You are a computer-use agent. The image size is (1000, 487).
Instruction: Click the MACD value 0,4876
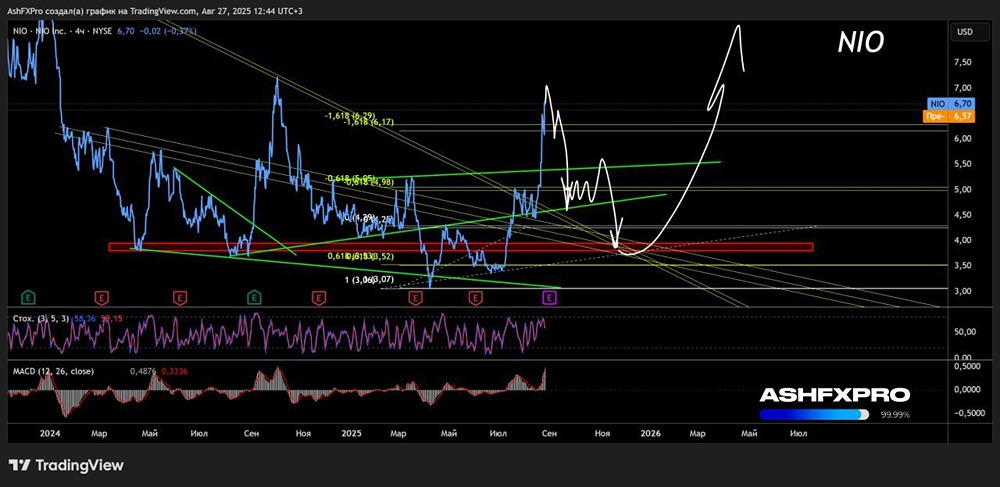click(x=142, y=371)
